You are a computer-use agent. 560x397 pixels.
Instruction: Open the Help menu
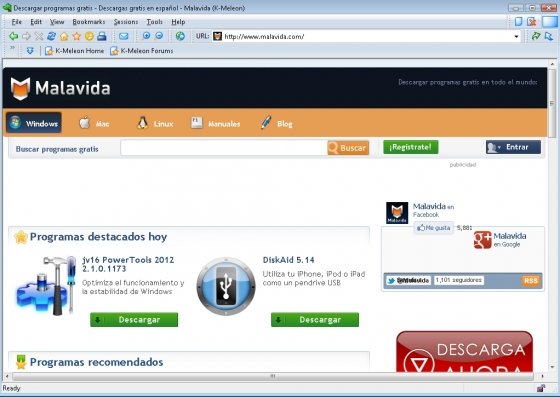(178, 22)
